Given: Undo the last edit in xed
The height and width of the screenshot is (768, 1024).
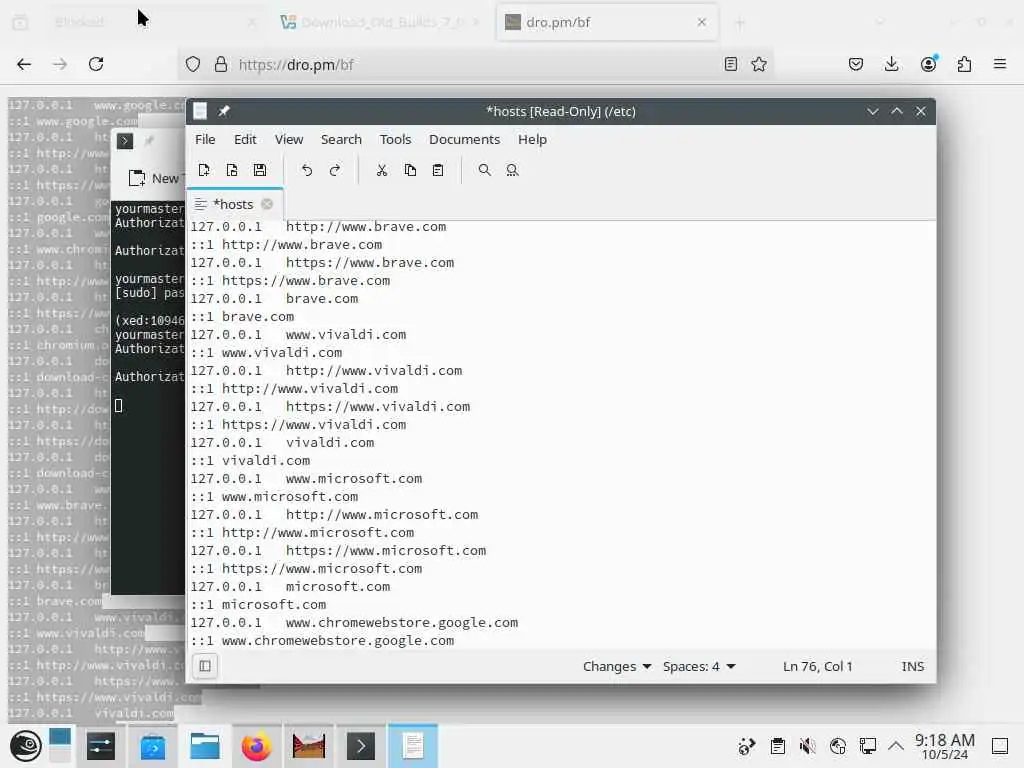Looking at the screenshot, I should point(306,170).
